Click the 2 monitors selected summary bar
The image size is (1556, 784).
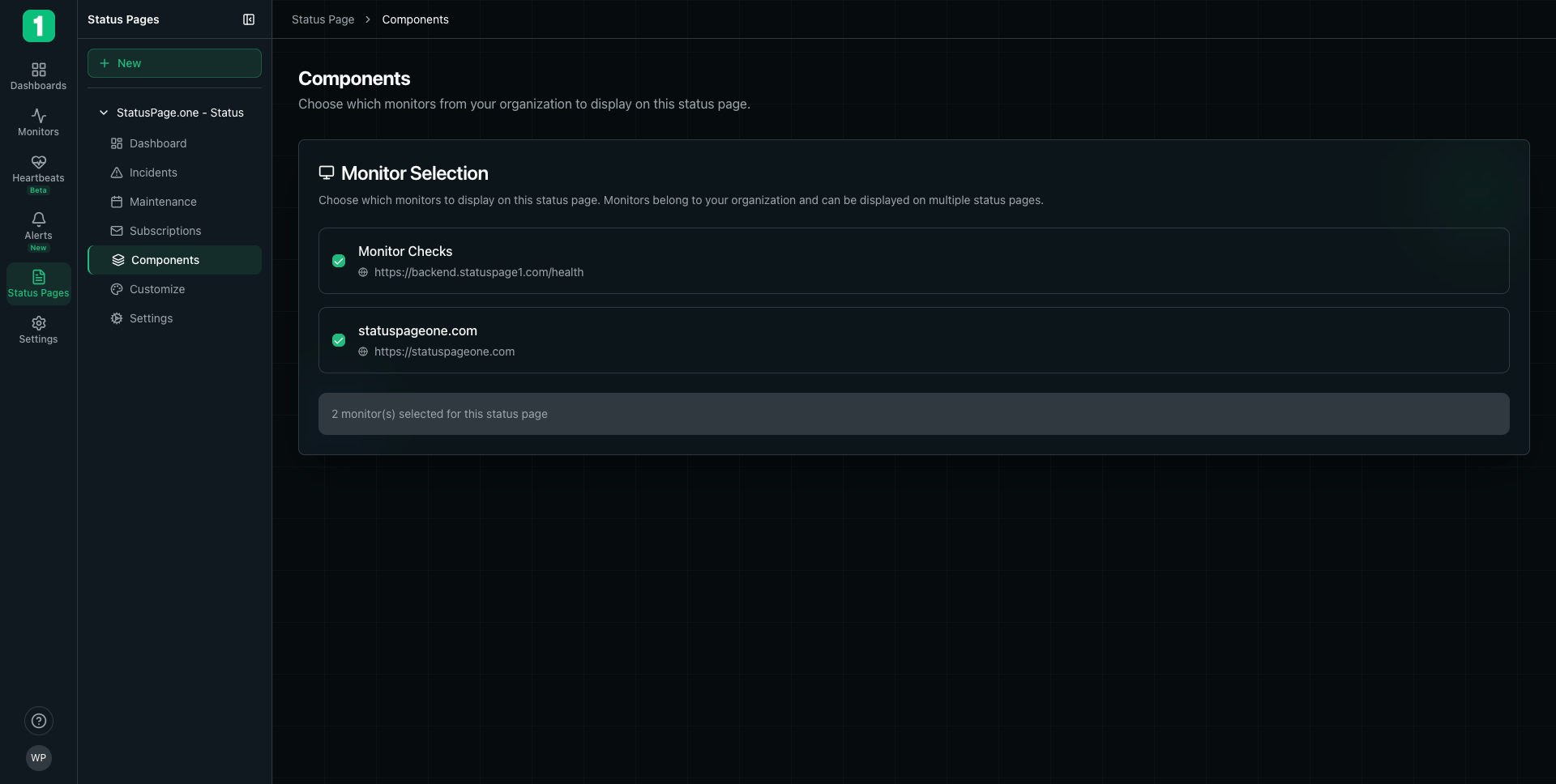coord(913,413)
